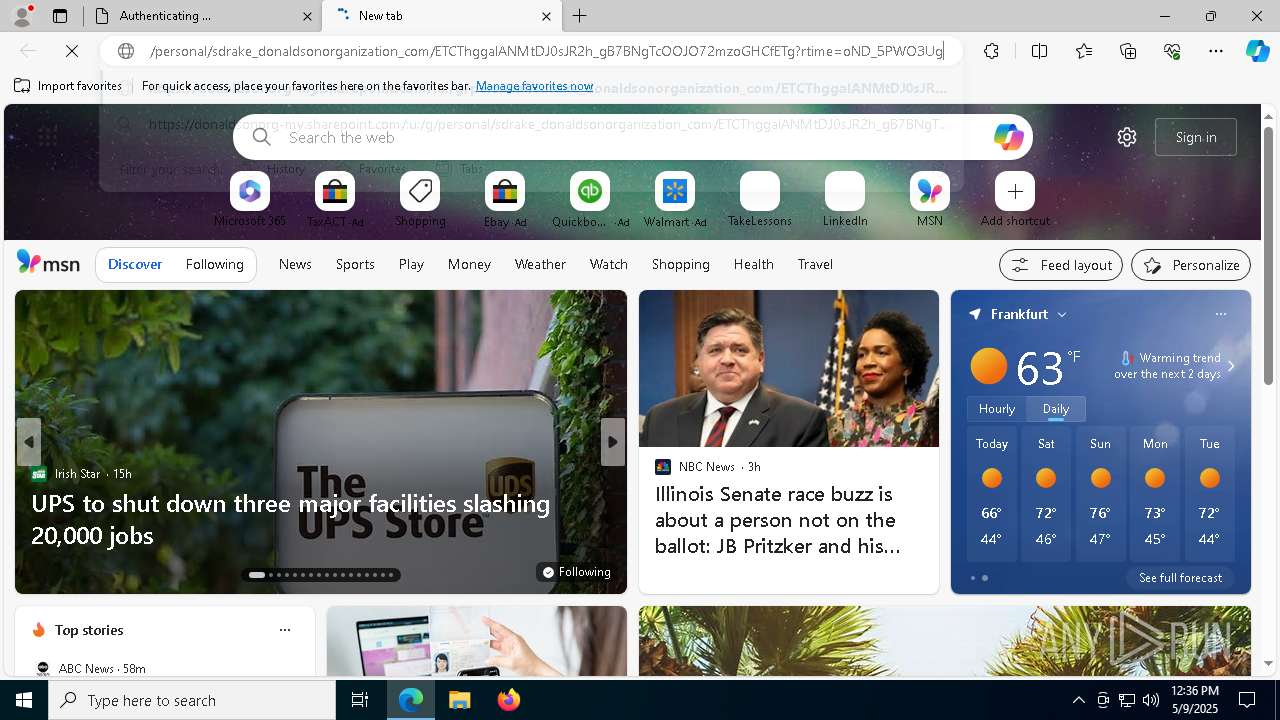1280x720 pixels.
Task: Switch weather to Hourly
Action: click(997, 409)
